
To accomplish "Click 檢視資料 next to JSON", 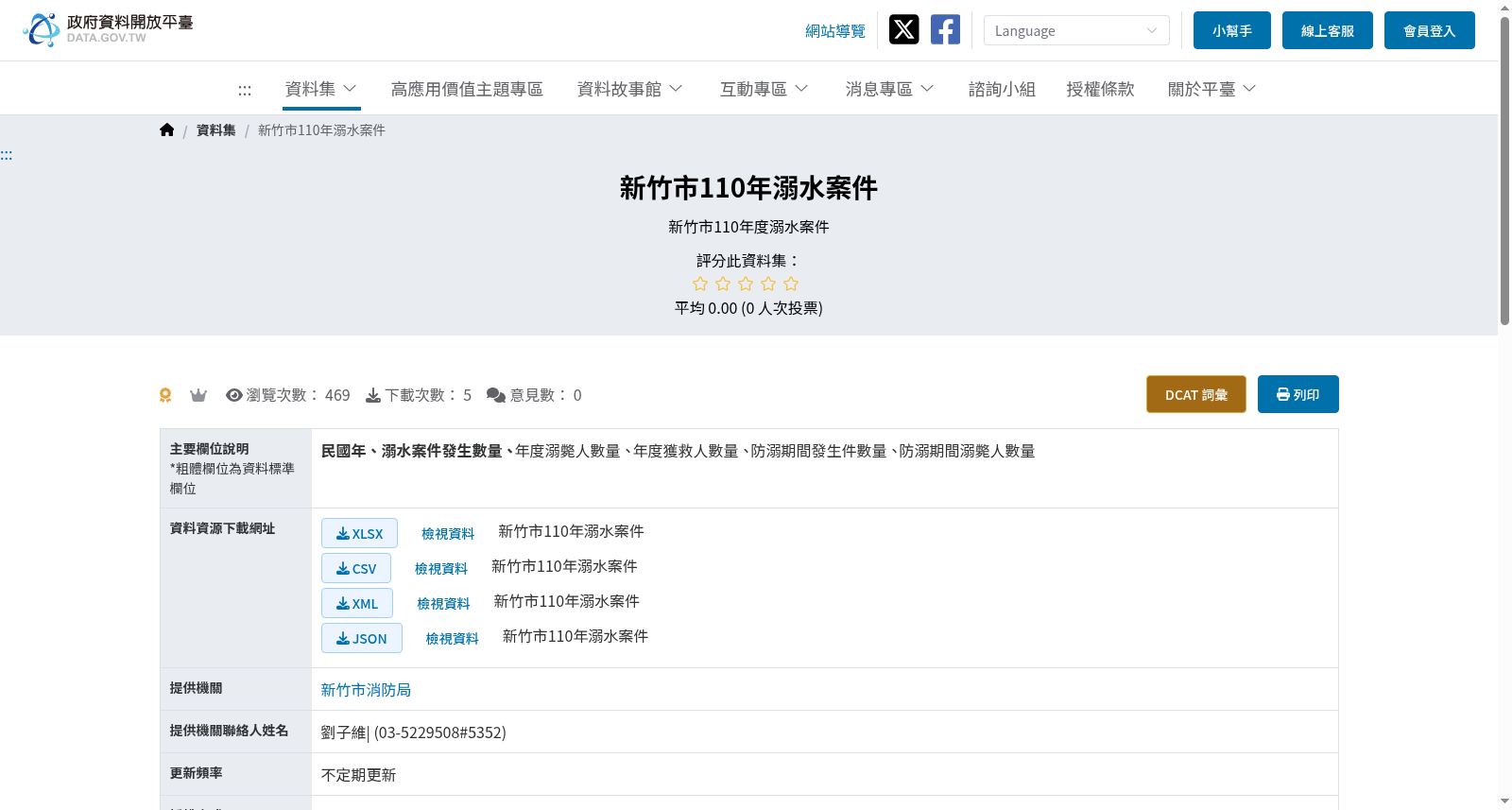I will pyautogui.click(x=453, y=639).
